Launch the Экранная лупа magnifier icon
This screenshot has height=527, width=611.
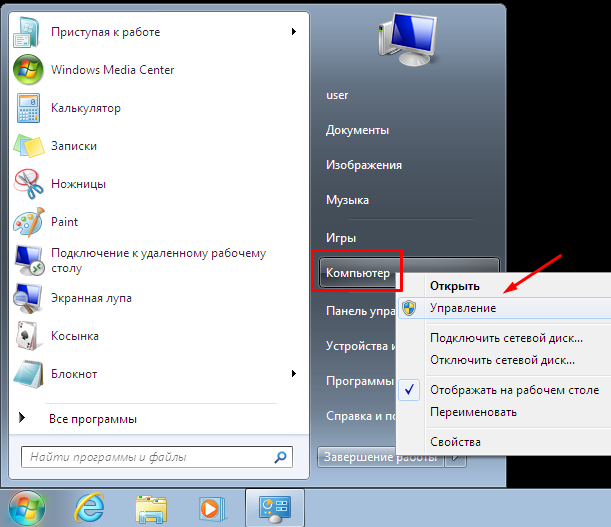[x=27, y=298]
